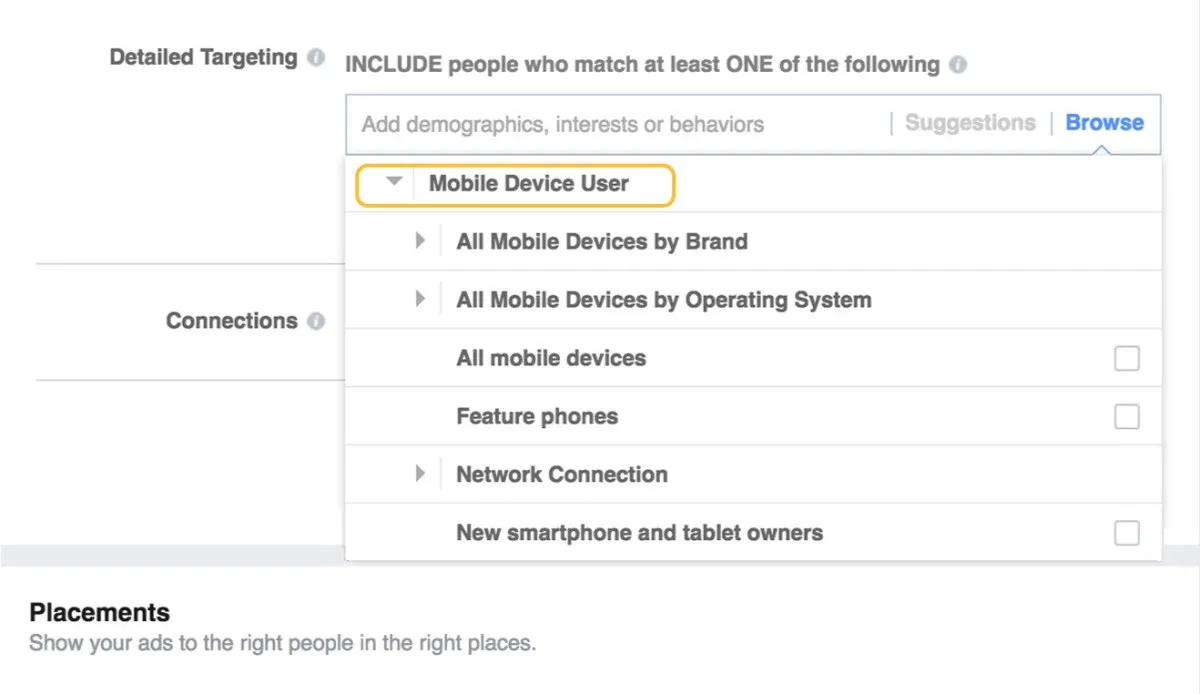This screenshot has height=694, width=1200.
Task: Open the Browse tab
Action: click(x=1105, y=123)
